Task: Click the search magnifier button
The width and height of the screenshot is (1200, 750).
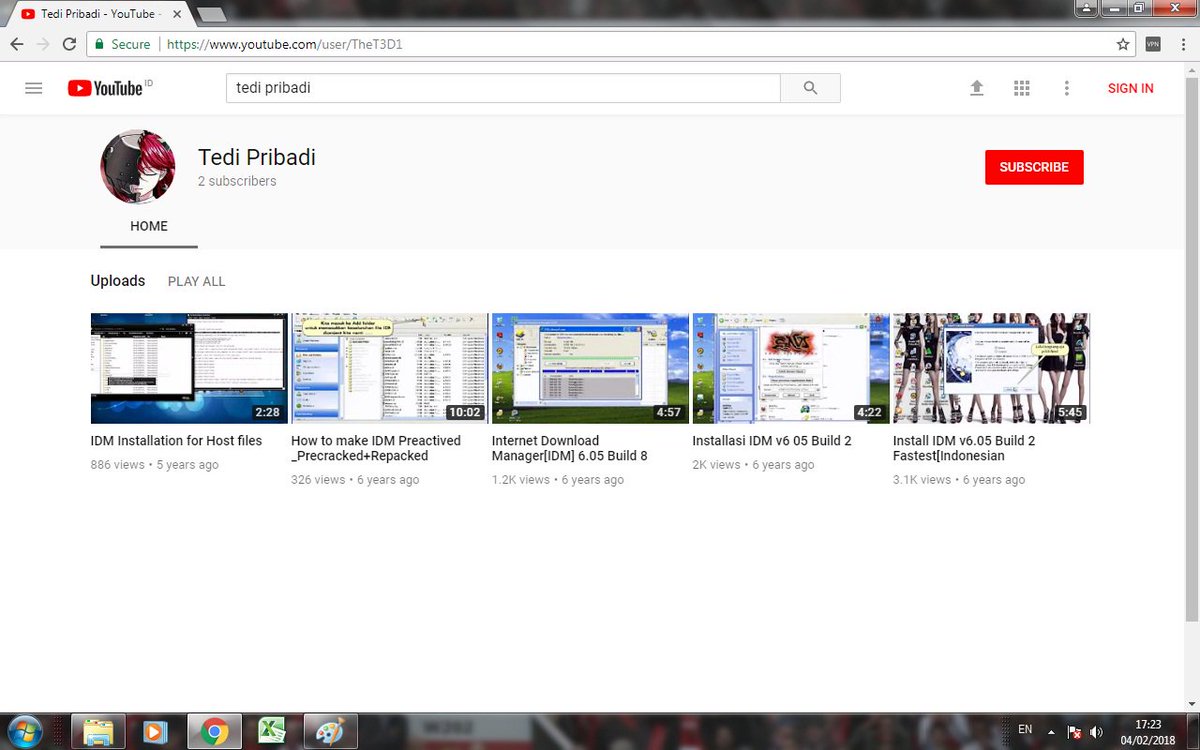Action: click(811, 88)
